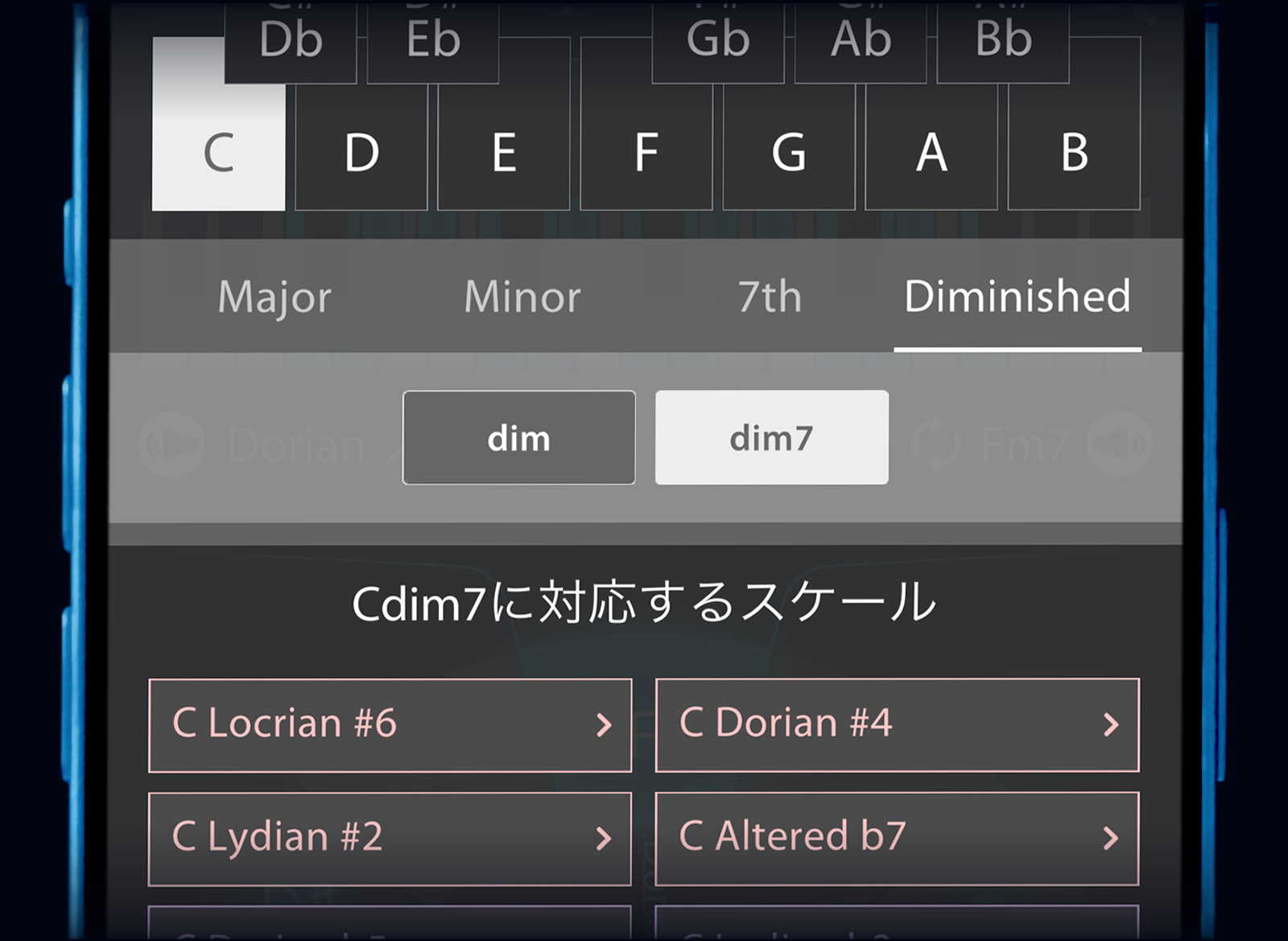Tap the E note key

503,153
